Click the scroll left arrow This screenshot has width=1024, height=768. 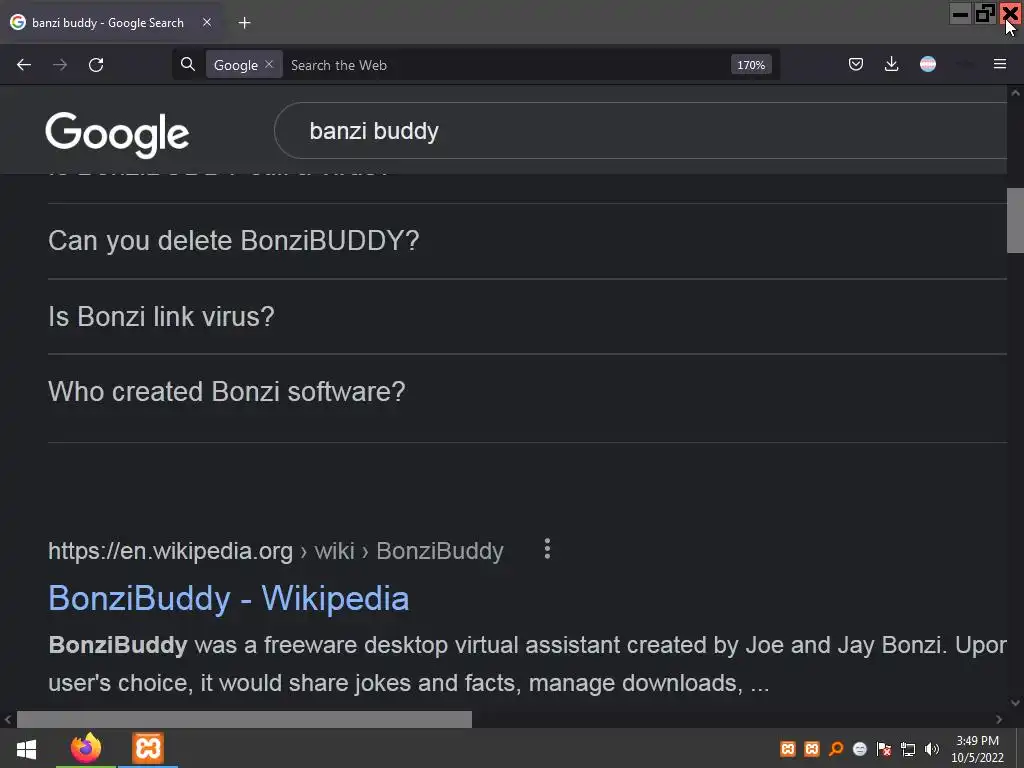pos(8,720)
